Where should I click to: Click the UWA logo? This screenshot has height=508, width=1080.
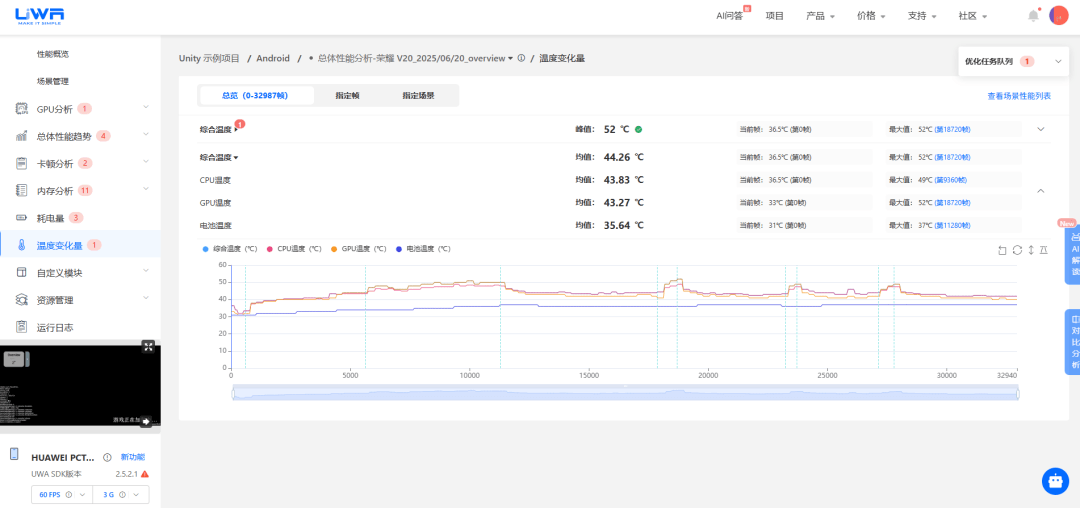[39, 15]
